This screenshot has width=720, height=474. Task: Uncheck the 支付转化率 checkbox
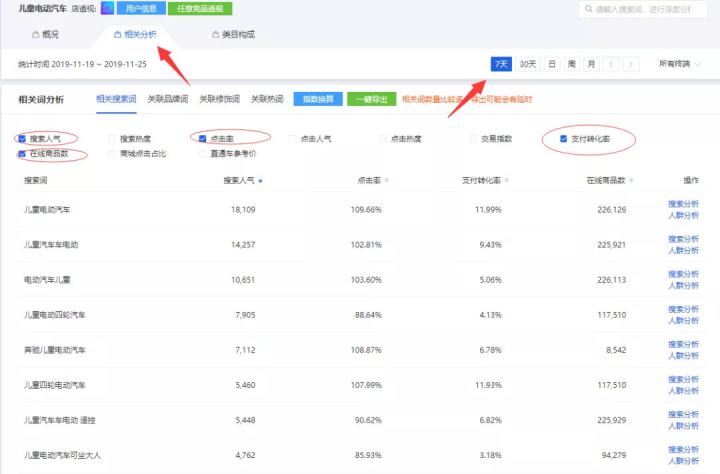pyautogui.click(x=564, y=139)
